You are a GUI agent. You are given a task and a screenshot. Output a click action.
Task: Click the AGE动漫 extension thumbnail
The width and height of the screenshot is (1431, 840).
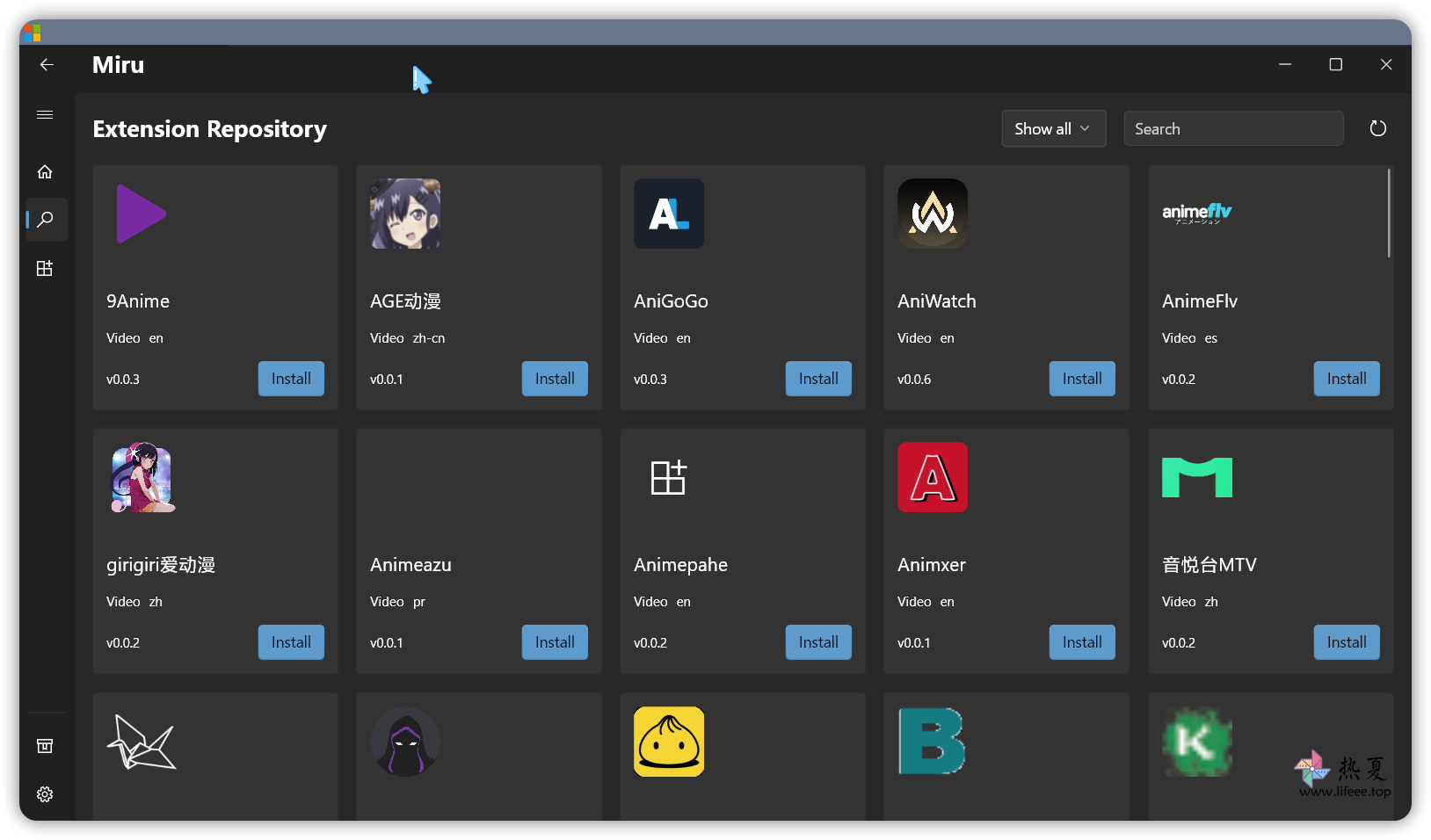click(405, 214)
